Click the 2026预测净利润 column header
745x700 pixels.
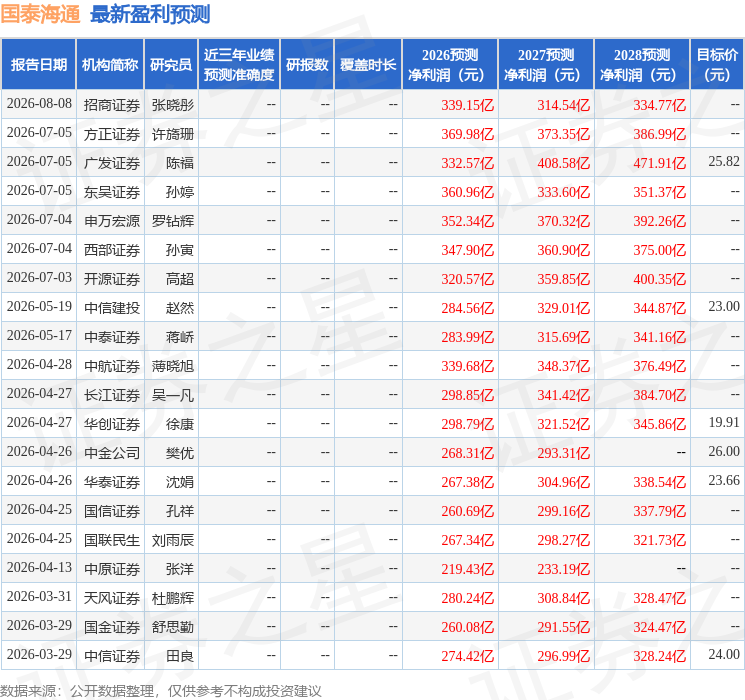(450, 65)
